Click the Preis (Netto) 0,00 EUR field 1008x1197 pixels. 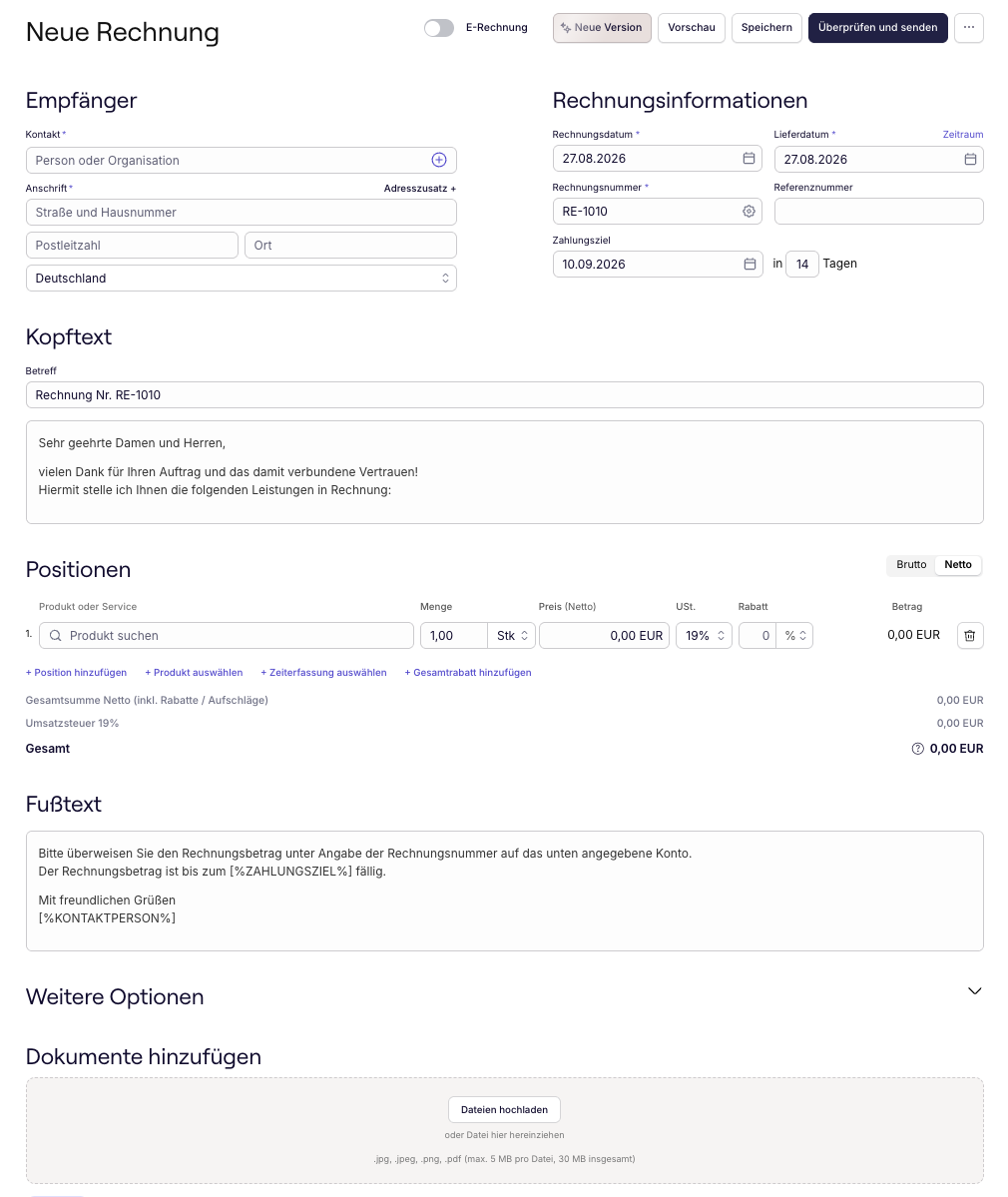pyautogui.click(x=605, y=635)
